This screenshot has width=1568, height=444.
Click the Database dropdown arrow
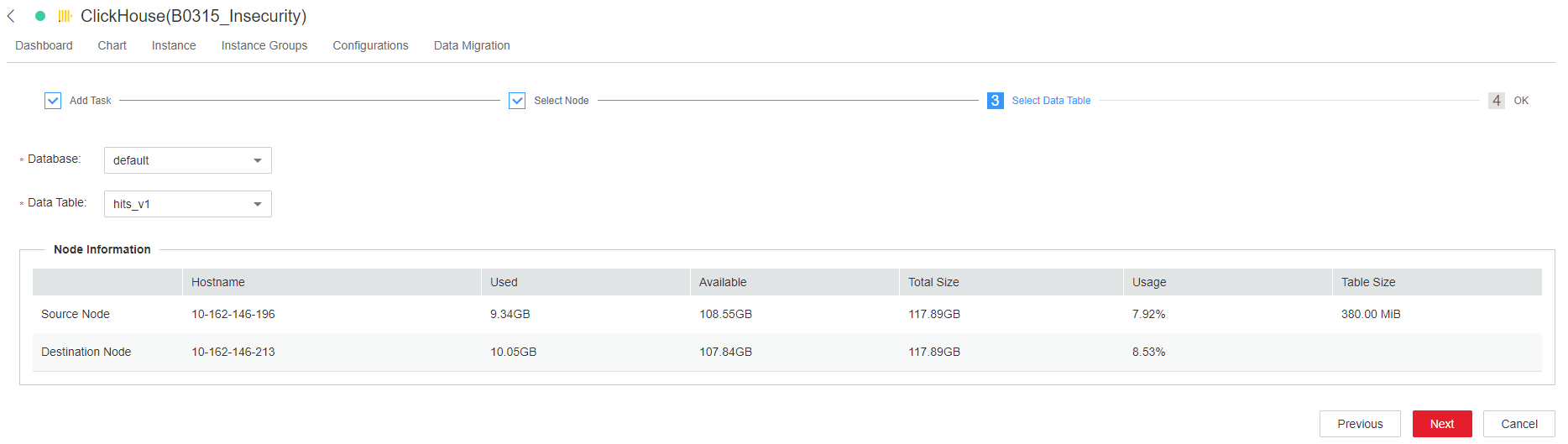258,160
